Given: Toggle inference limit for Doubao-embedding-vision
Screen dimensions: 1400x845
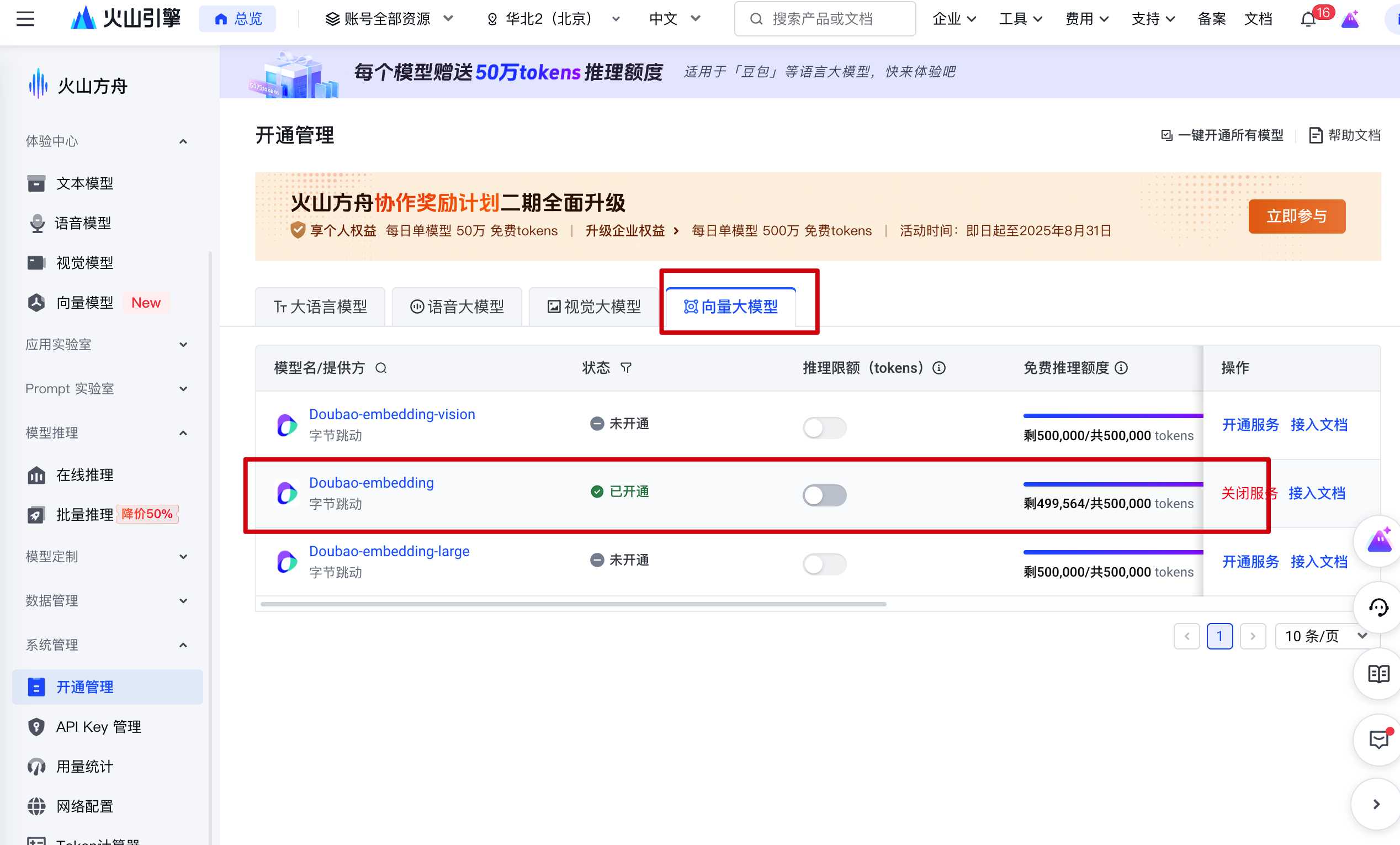Looking at the screenshot, I should click(824, 427).
